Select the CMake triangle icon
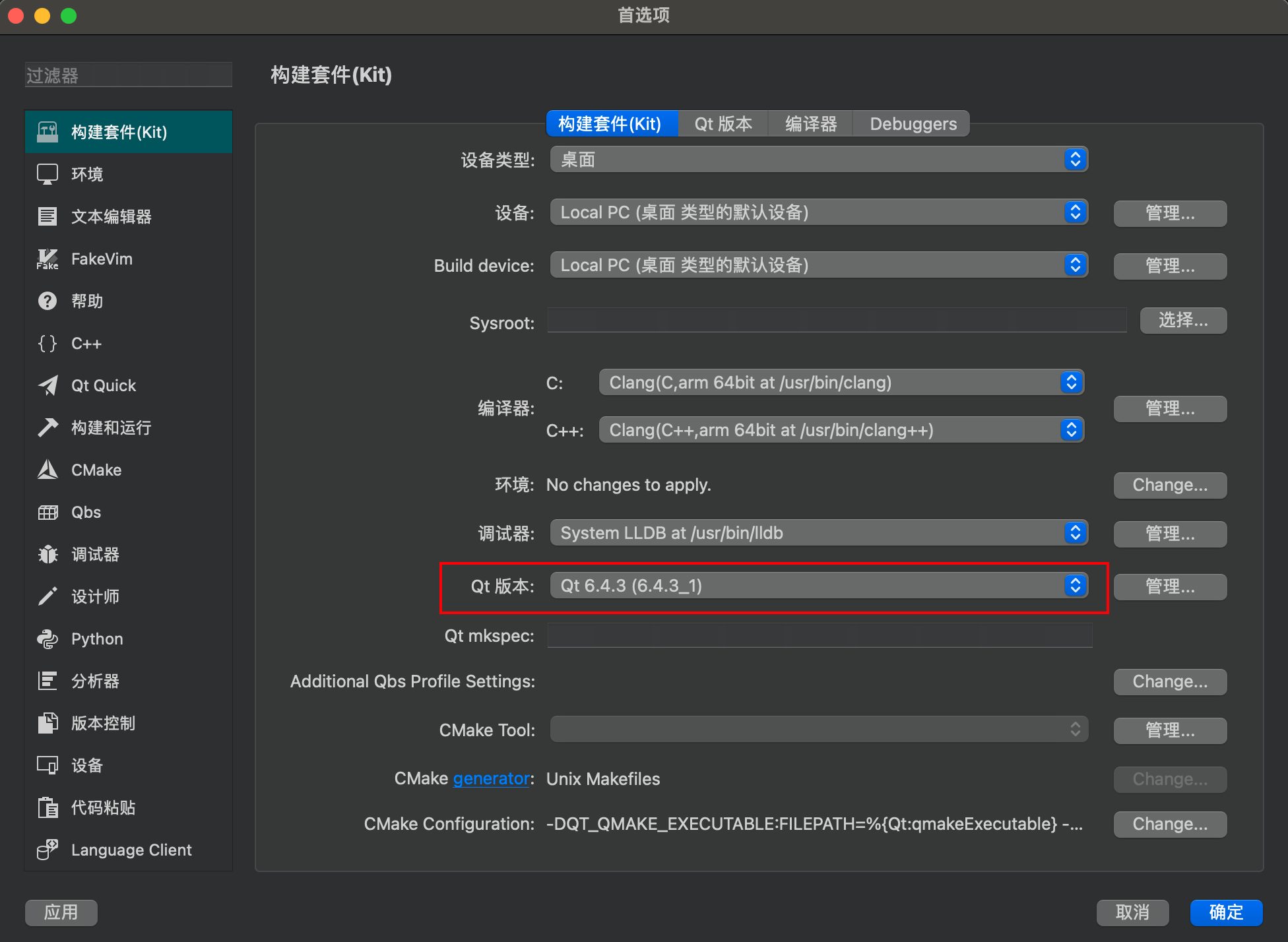 pyautogui.click(x=48, y=470)
